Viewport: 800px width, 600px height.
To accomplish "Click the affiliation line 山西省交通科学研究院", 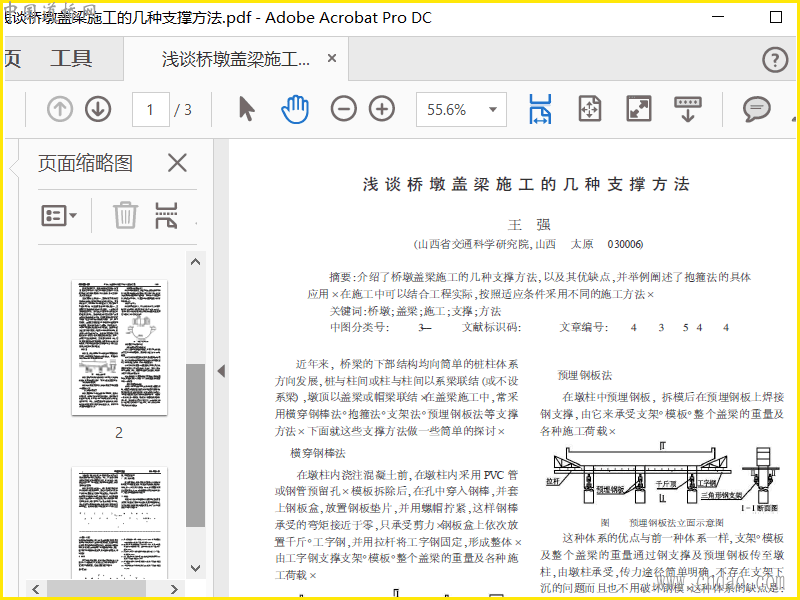I will (x=528, y=244).
